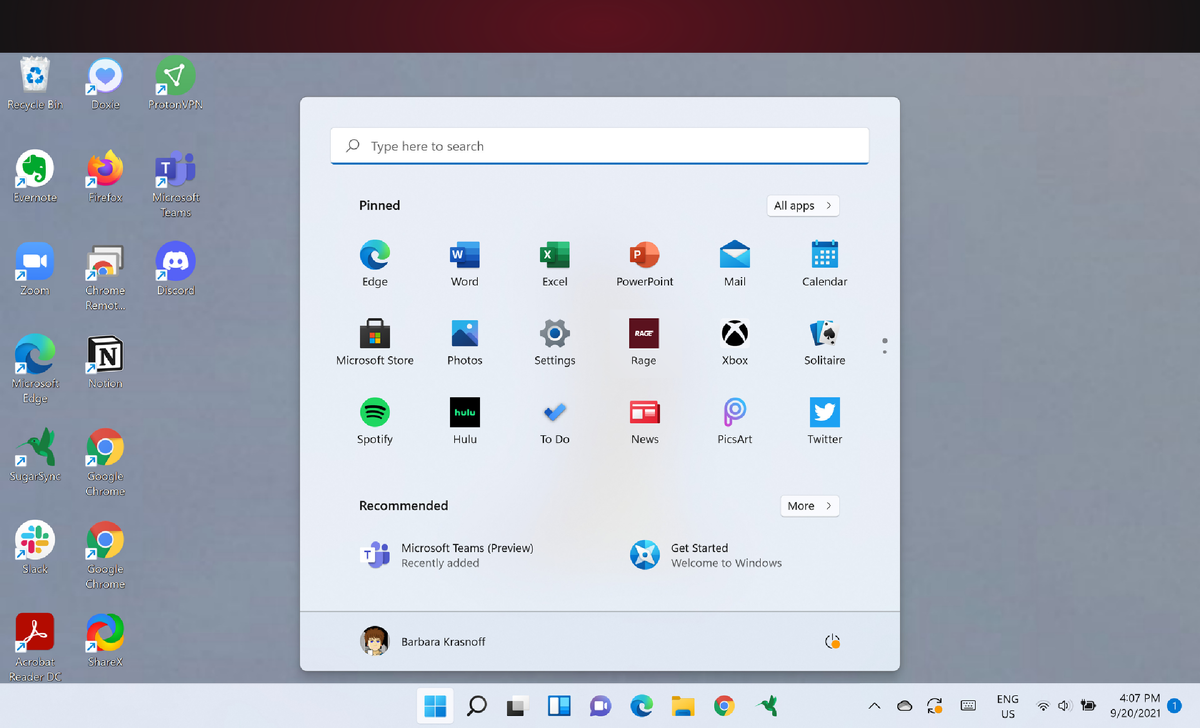Open Task View on the taskbar

(x=517, y=706)
